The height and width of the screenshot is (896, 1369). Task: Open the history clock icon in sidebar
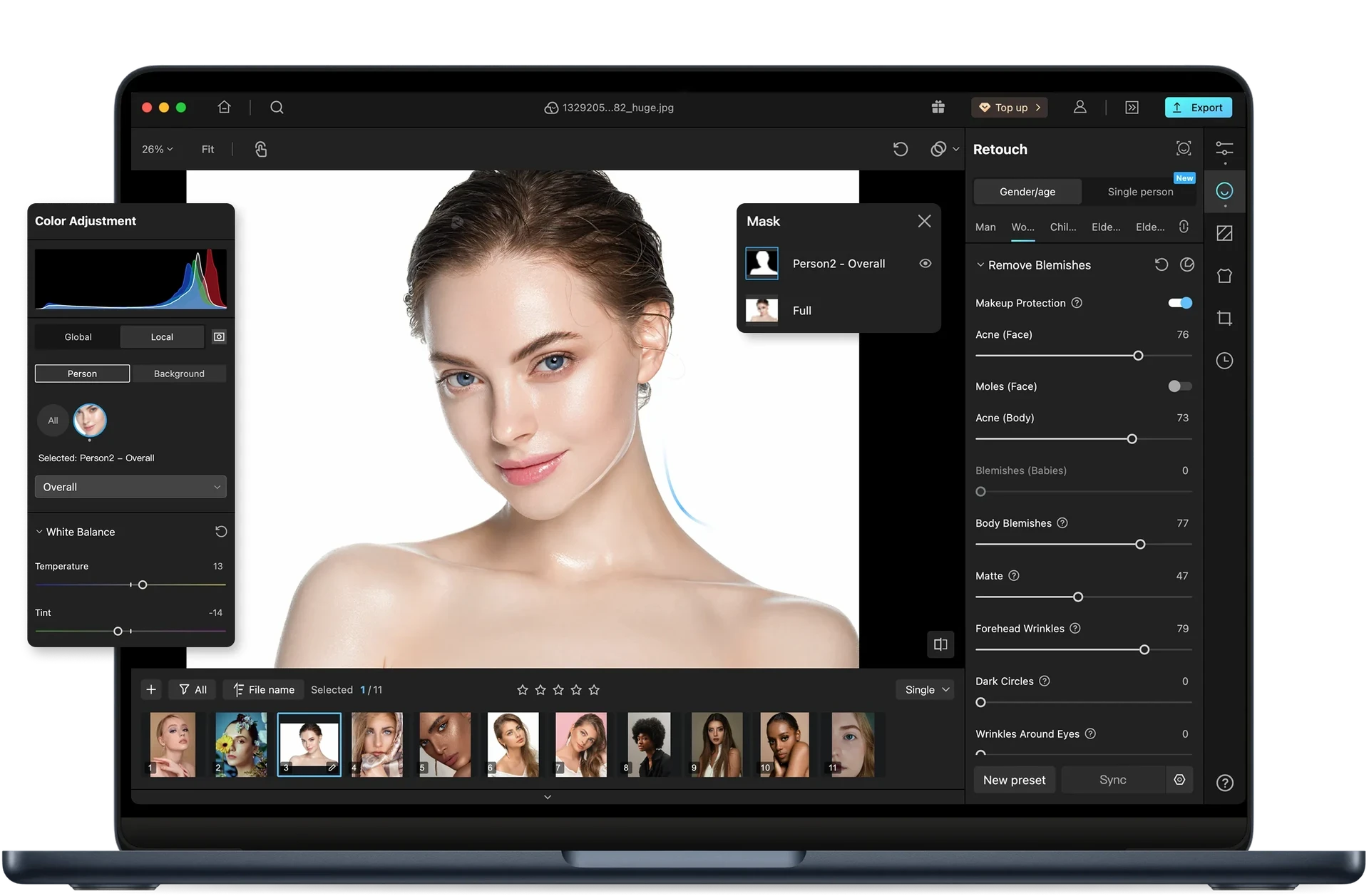pos(1224,361)
